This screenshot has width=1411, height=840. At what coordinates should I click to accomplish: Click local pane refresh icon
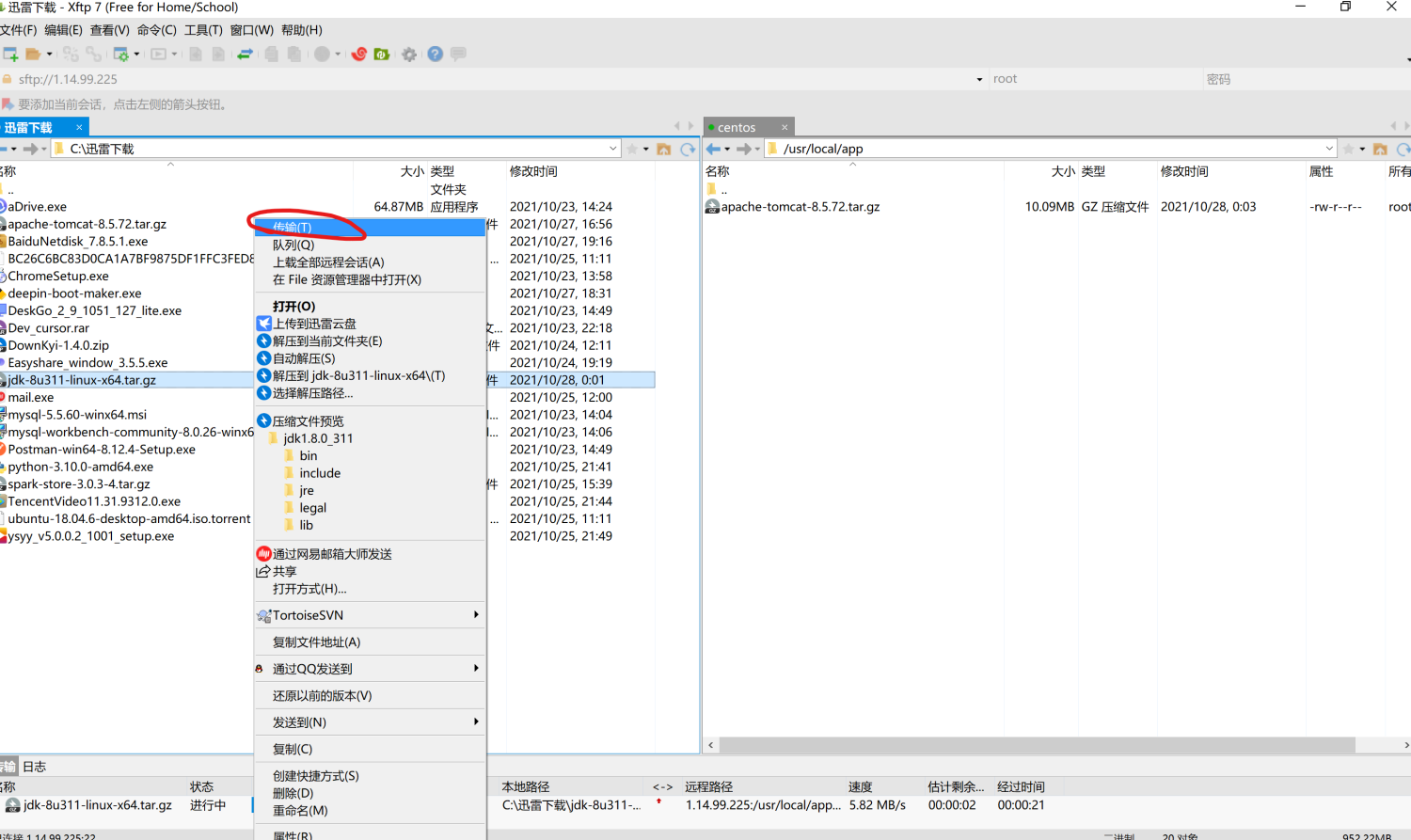tap(688, 149)
